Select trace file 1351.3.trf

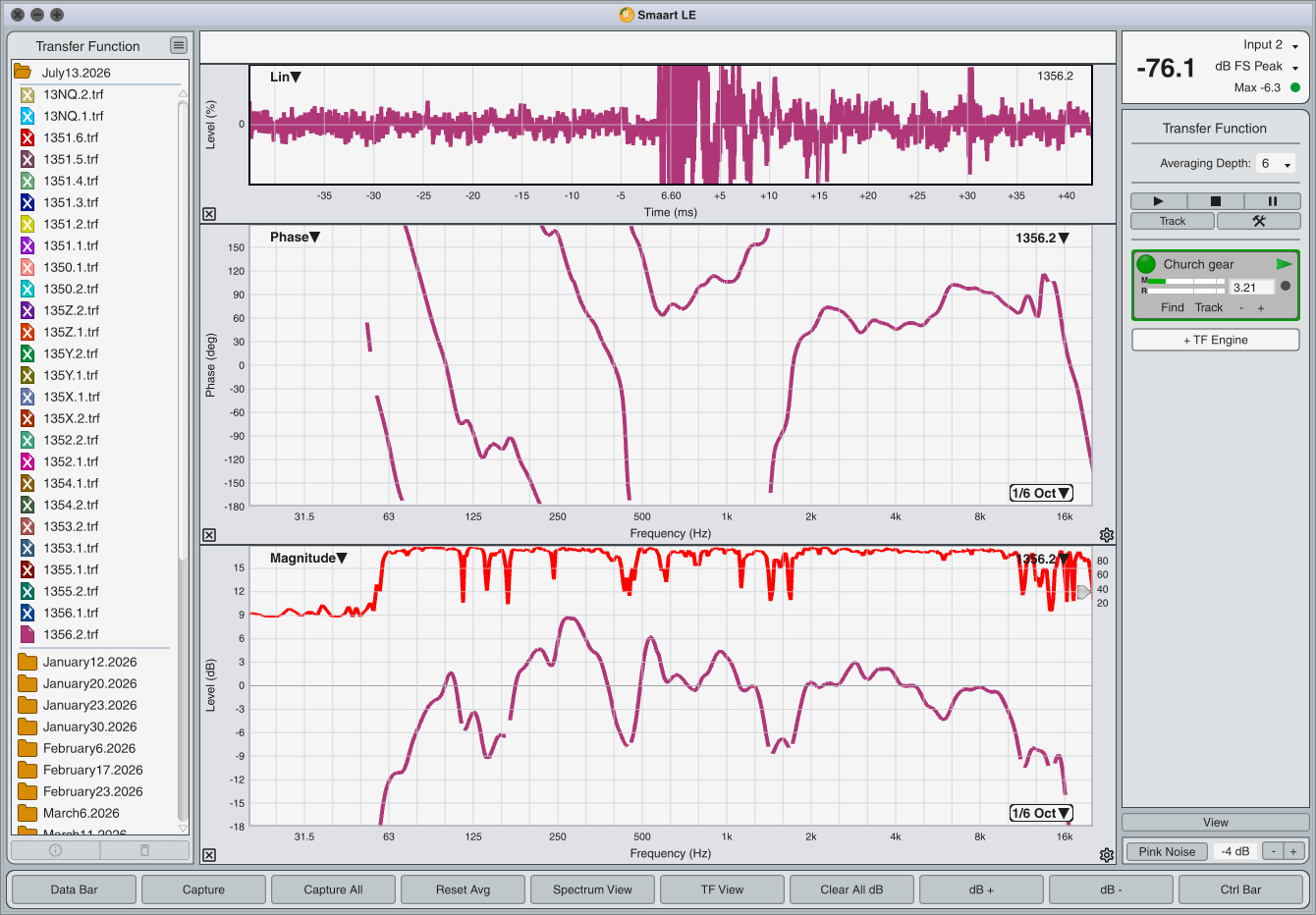[71, 202]
